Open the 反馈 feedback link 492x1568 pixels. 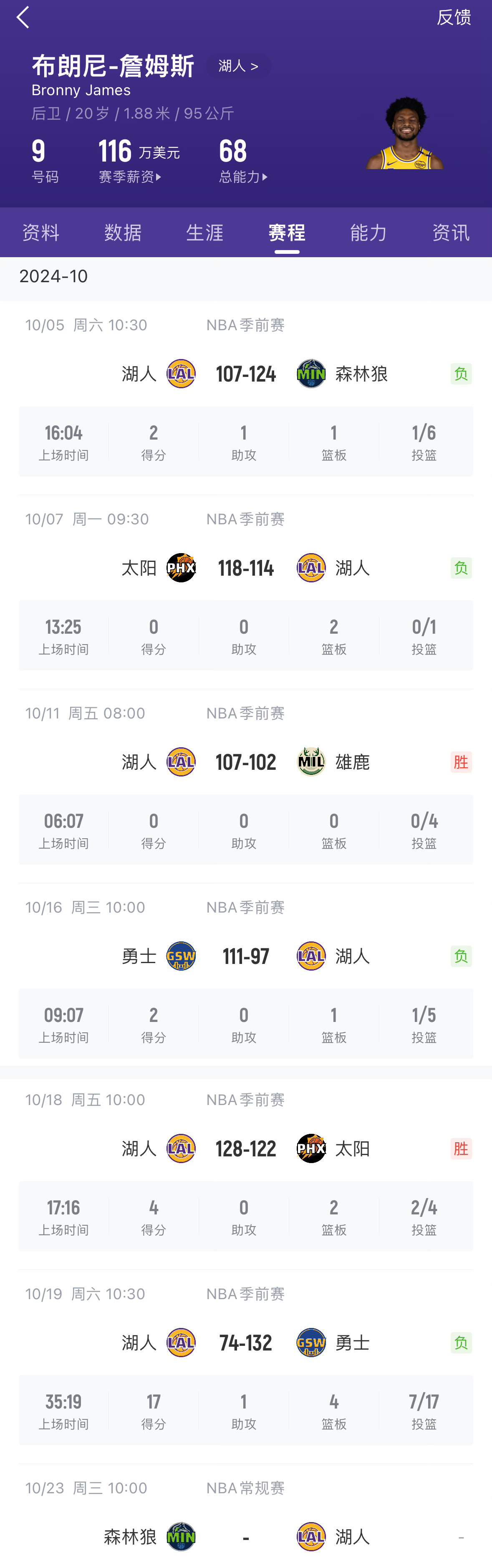454,18
